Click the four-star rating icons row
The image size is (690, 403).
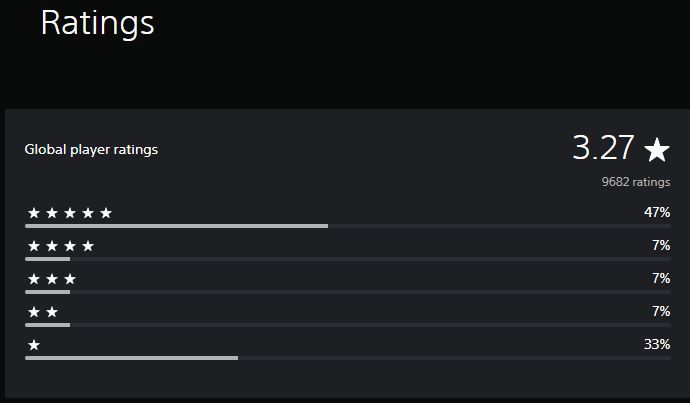pyautogui.click(x=61, y=246)
